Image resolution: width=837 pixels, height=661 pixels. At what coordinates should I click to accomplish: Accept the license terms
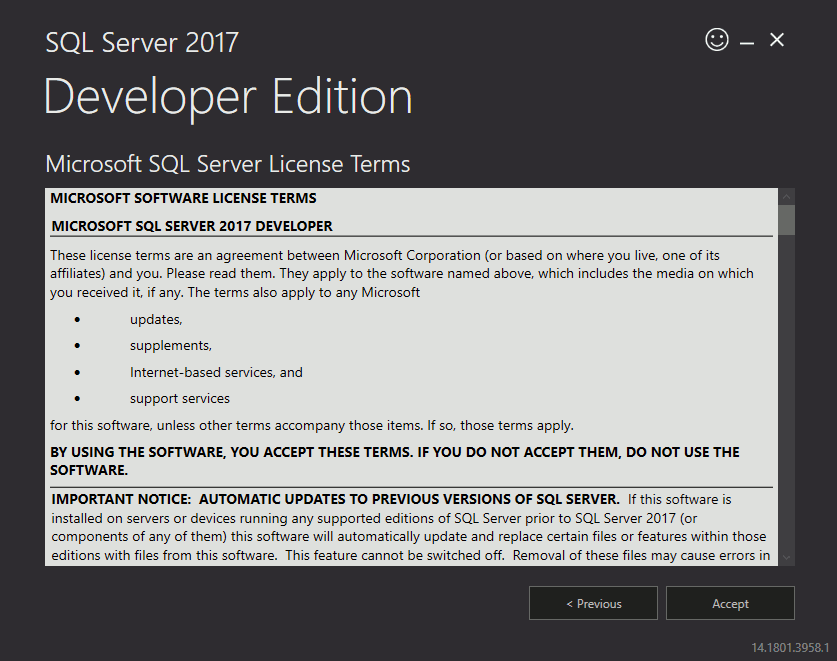pyautogui.click(x=730, y=603)
